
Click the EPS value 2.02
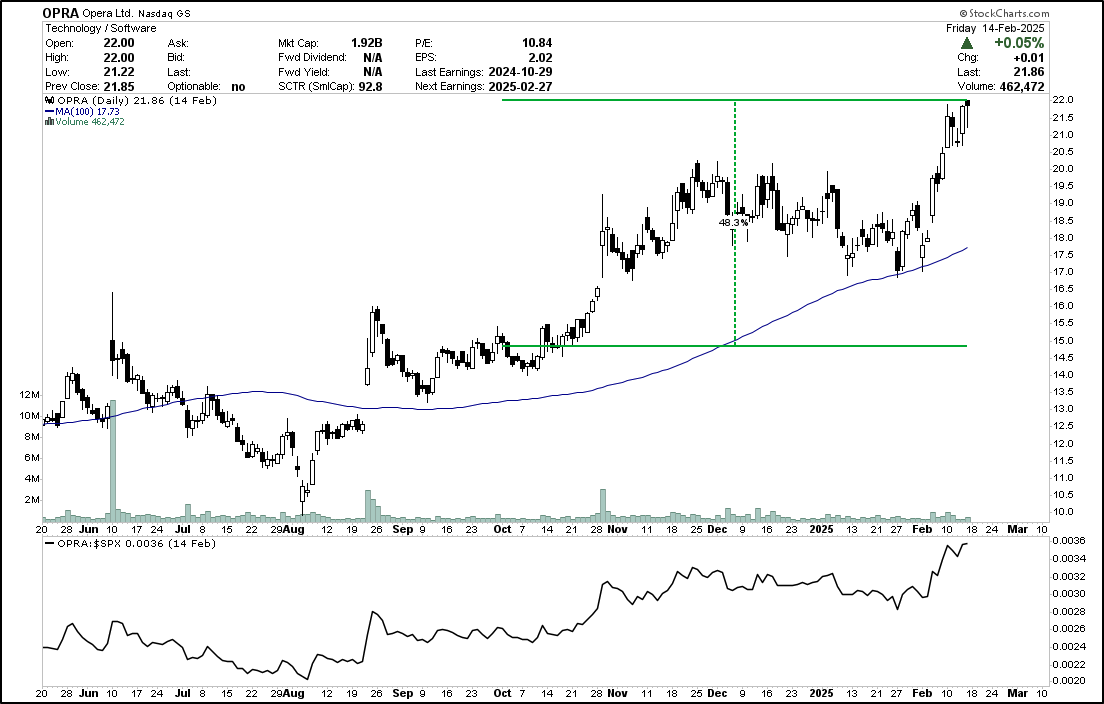pos(541,58)
